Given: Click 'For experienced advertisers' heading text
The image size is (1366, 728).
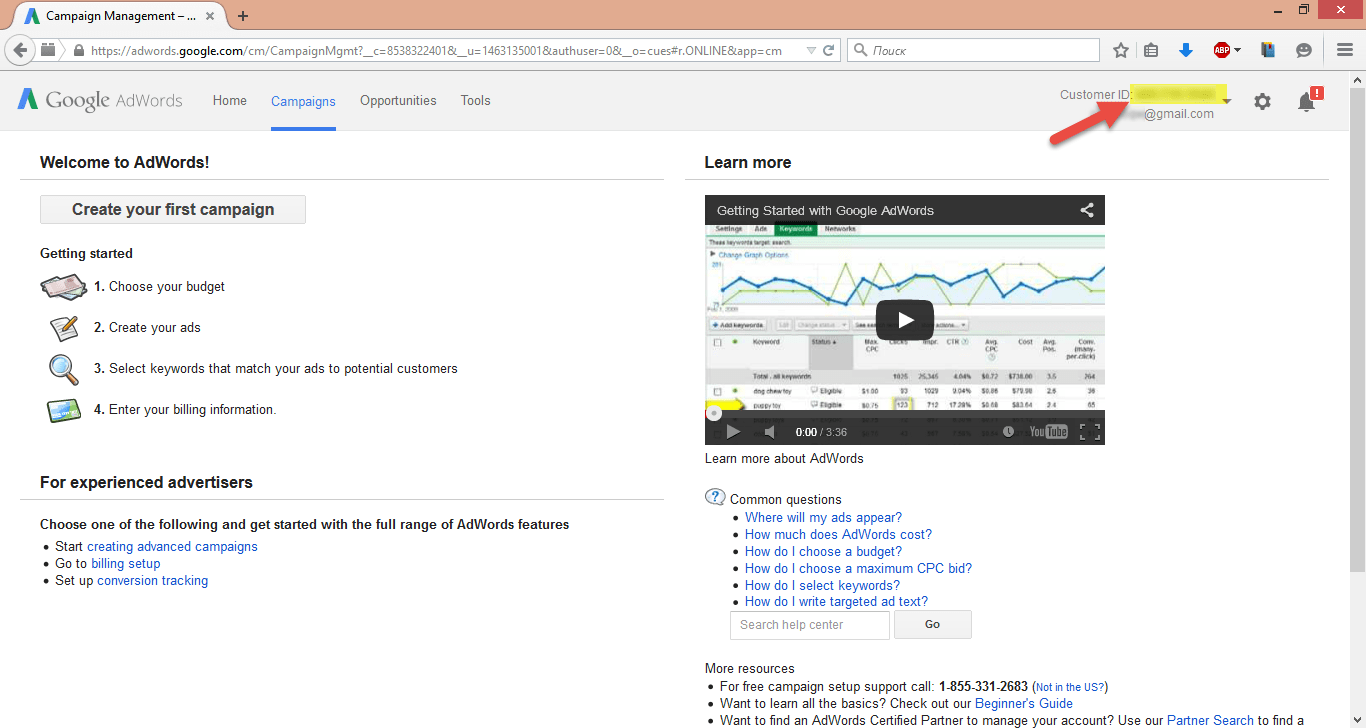Looking at the screenshot, I should (146, 482).
